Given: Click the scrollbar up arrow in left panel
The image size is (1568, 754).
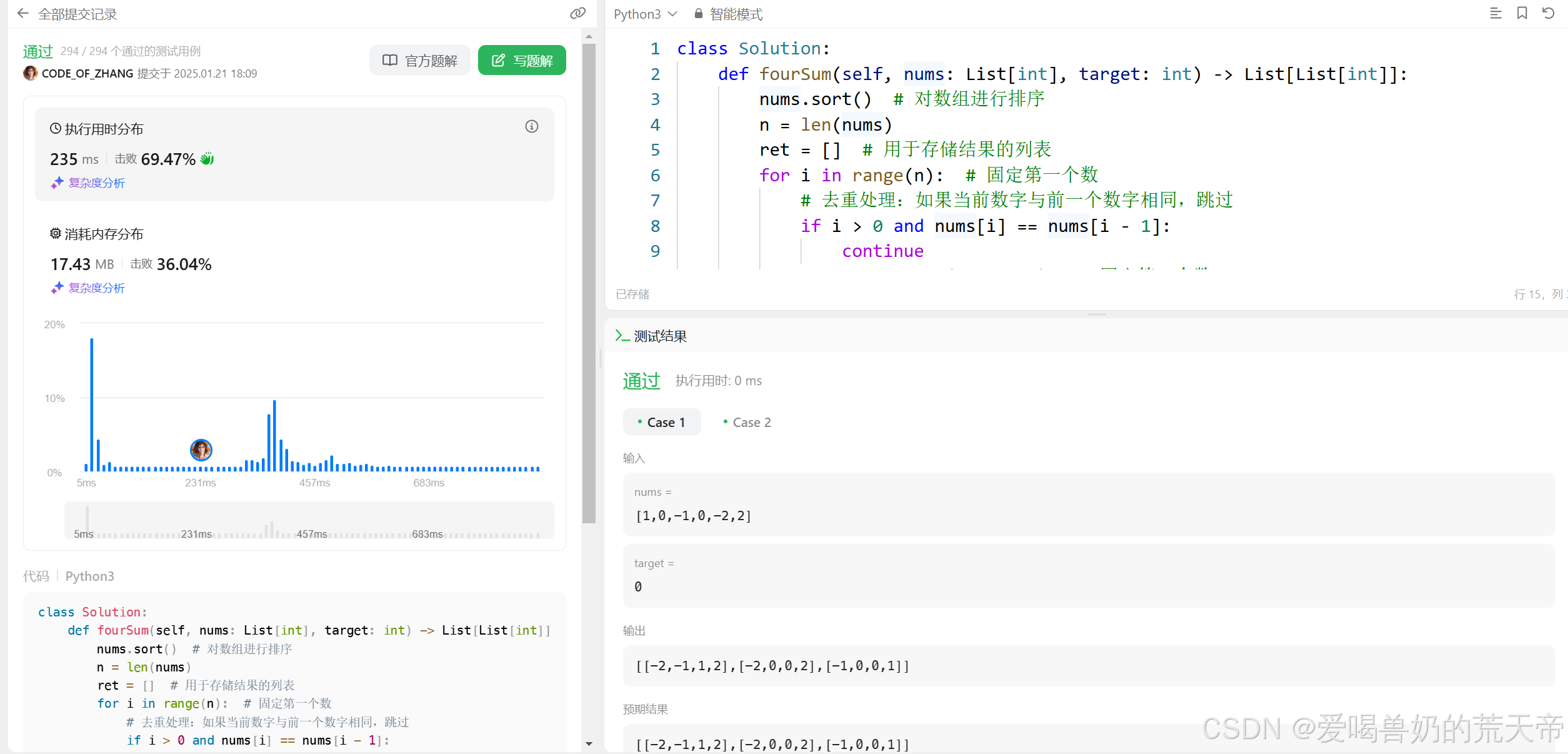Looking at the screenshot, I should (589, 36).
